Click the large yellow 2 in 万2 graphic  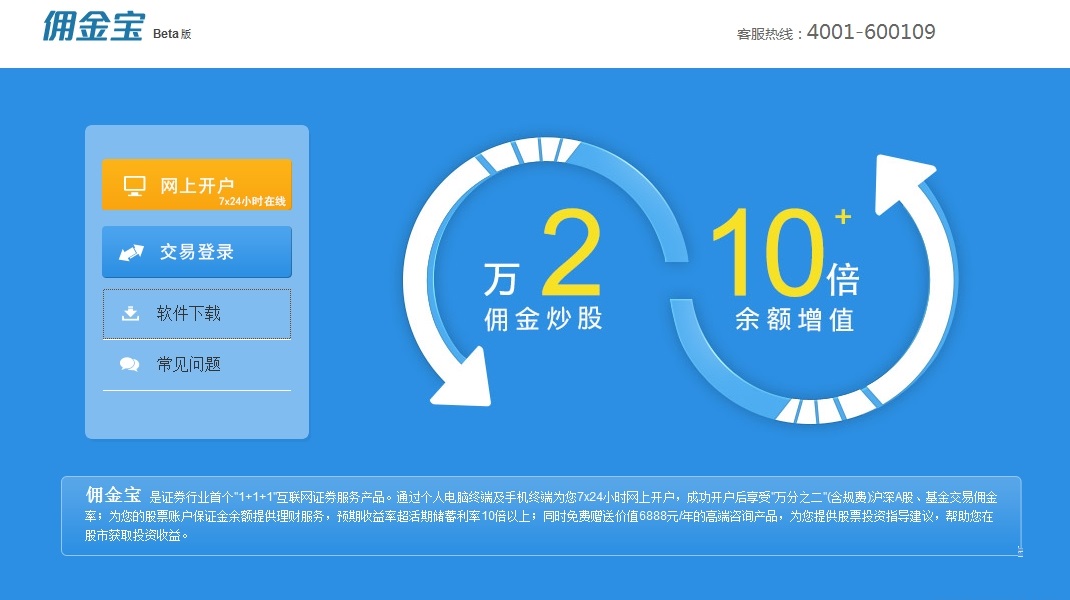click(566, 248)
